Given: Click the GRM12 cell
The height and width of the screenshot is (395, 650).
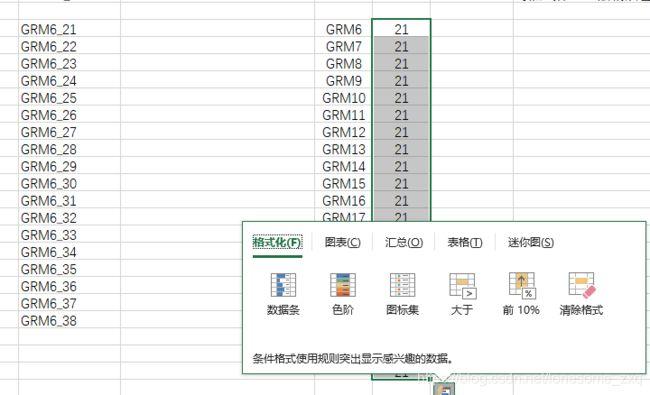Looking at the screenshot, I should [x=343, y=132].
